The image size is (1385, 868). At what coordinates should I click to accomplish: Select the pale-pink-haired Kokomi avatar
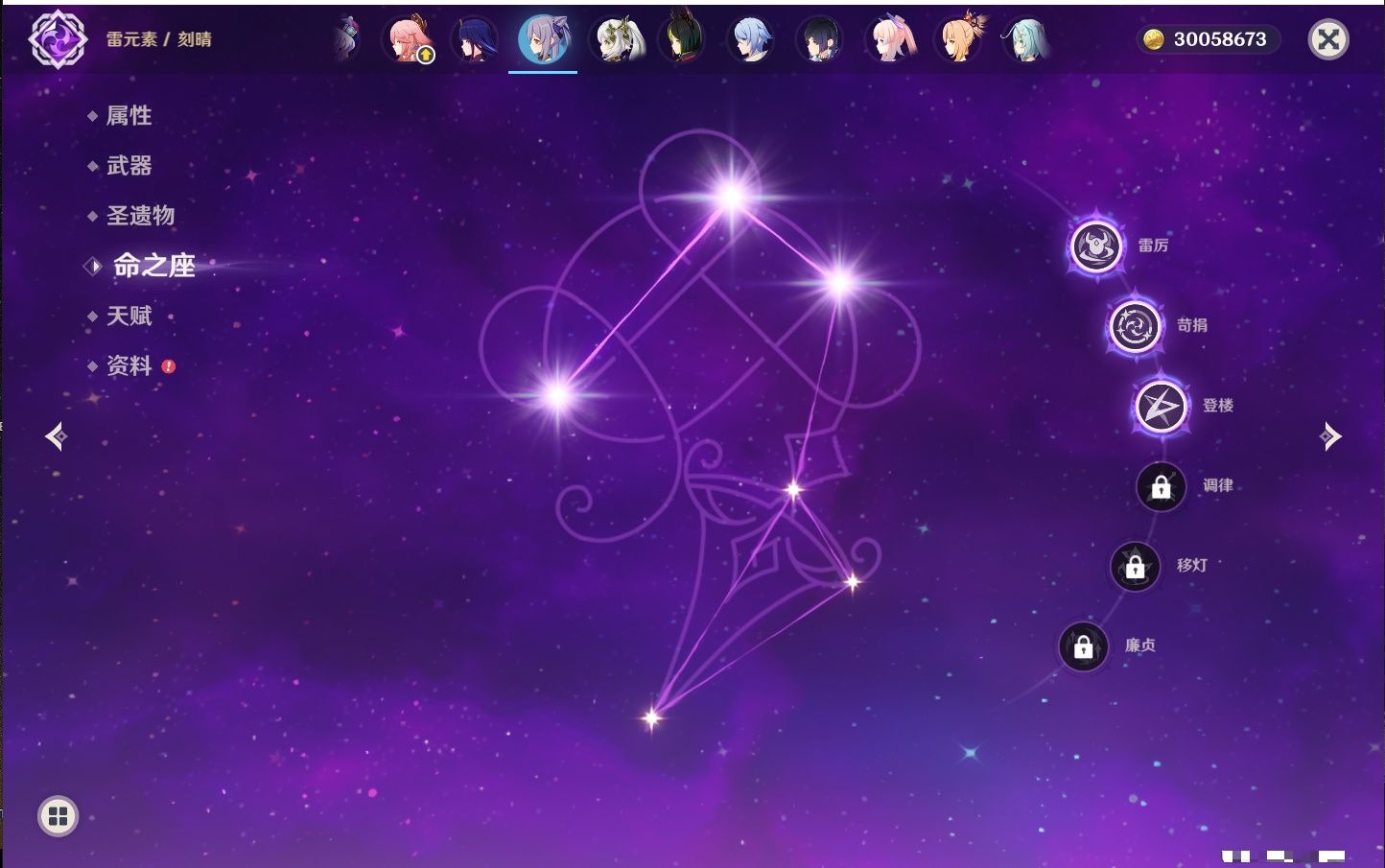tap(890, 39)
